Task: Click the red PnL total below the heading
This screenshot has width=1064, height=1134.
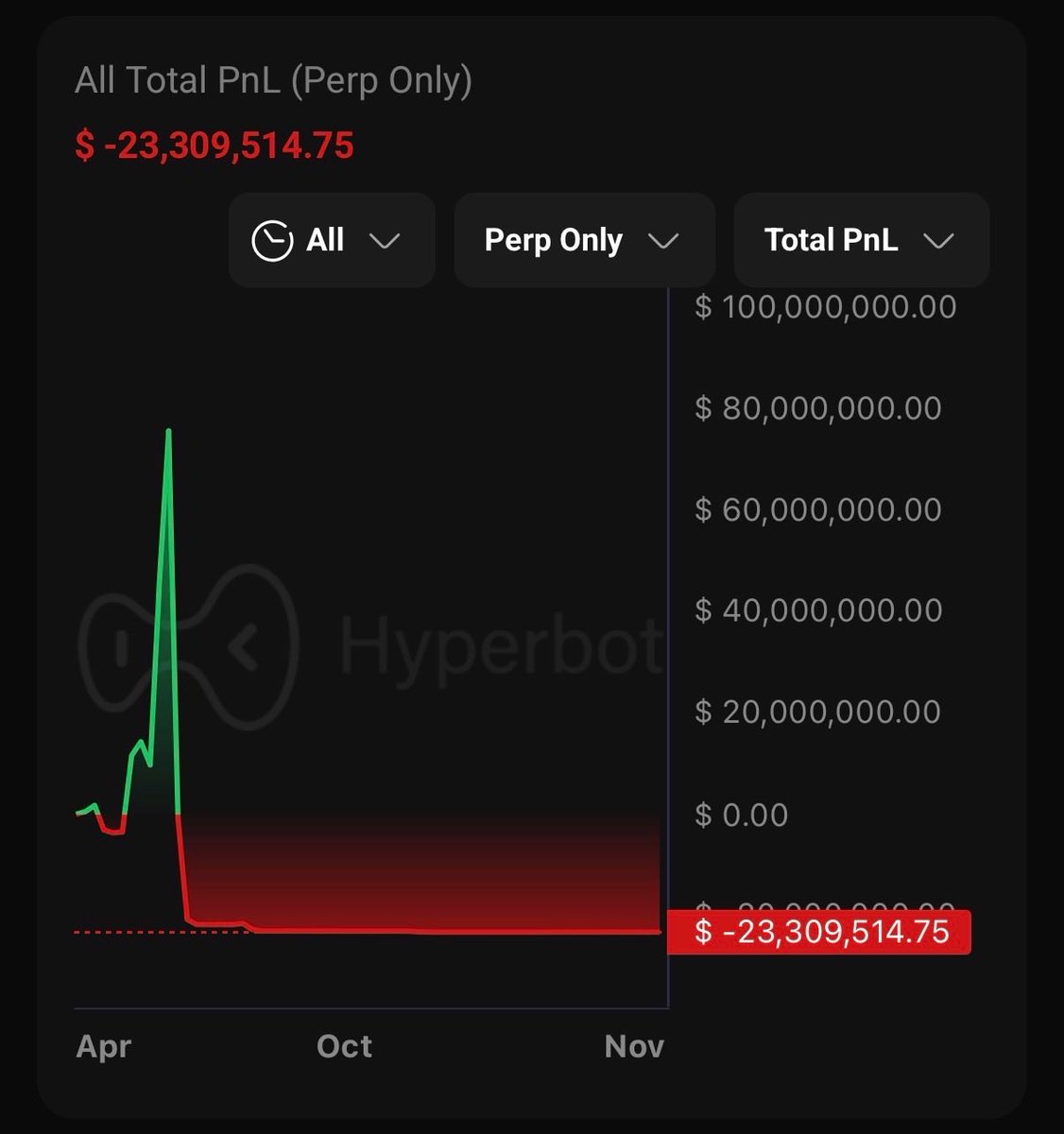Action: tap(215, 146)
